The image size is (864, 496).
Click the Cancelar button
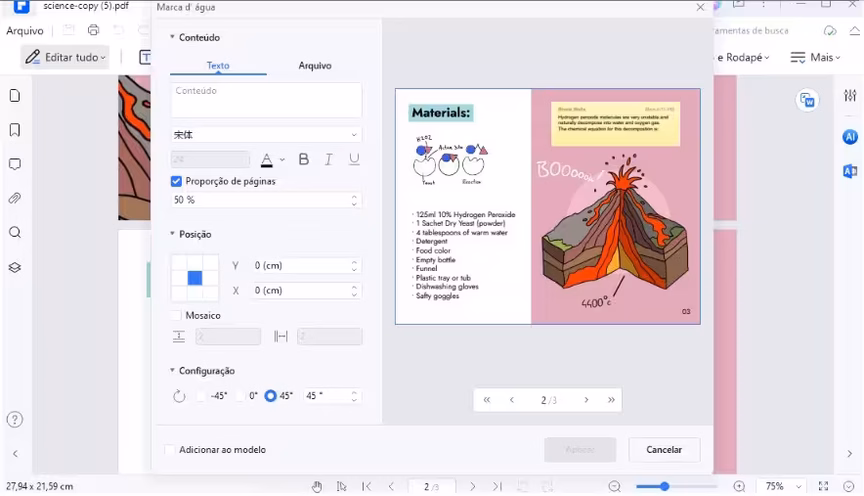[x=664, y=450]
